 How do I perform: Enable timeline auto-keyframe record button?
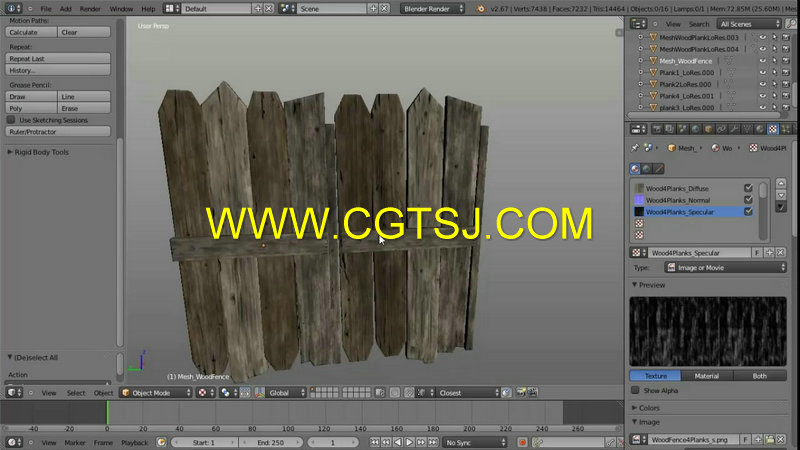[x=522, y=442]
